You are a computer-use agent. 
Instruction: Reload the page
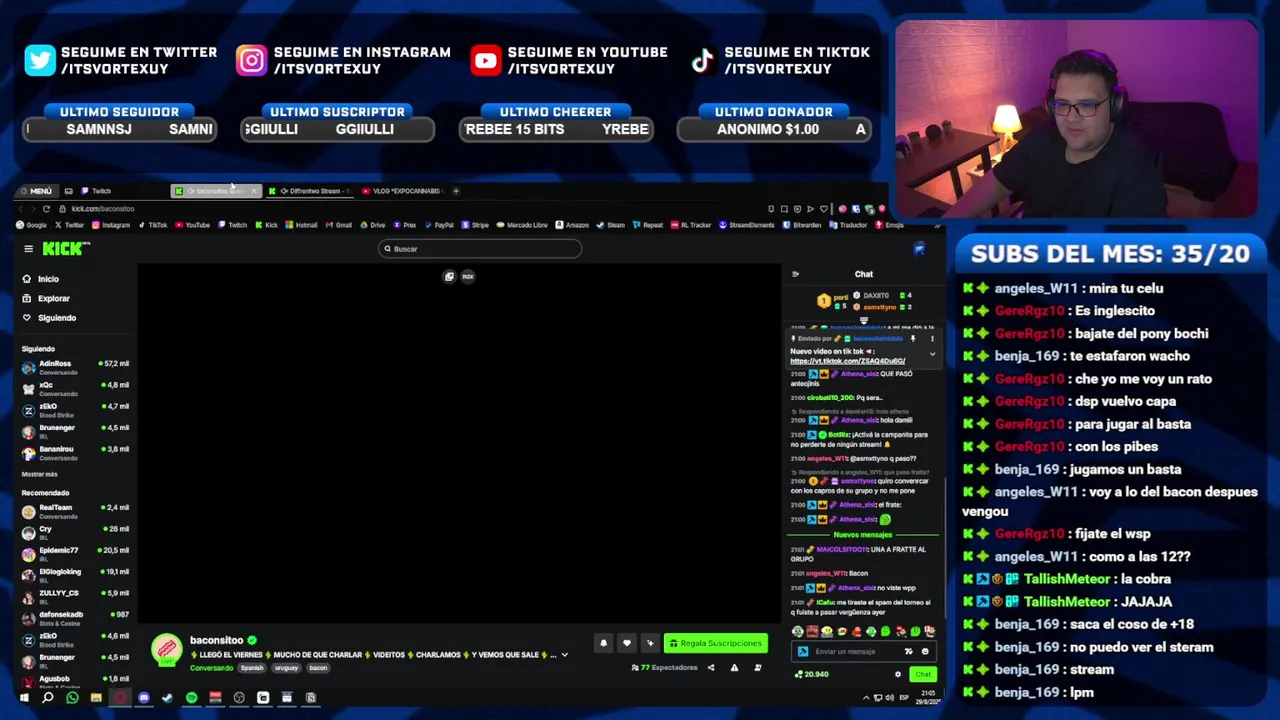tap(46, 209)
